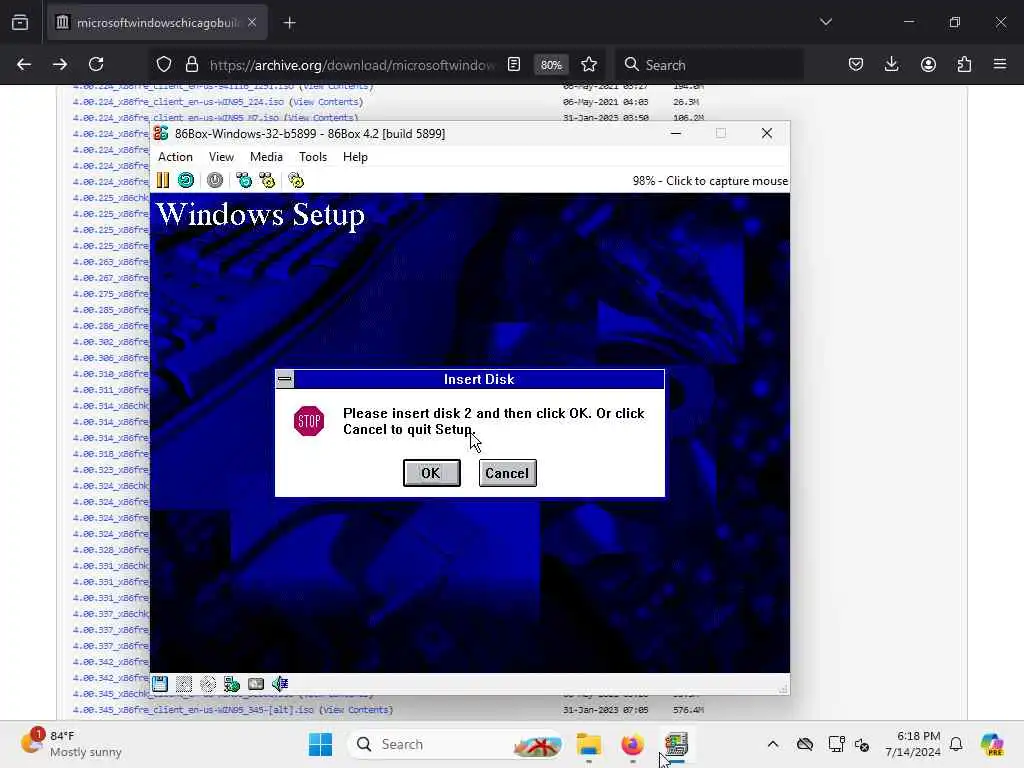Open Firefox extensions puzzle icon
Viewport: 1024px width, 768px height.
tap(964, 64)
